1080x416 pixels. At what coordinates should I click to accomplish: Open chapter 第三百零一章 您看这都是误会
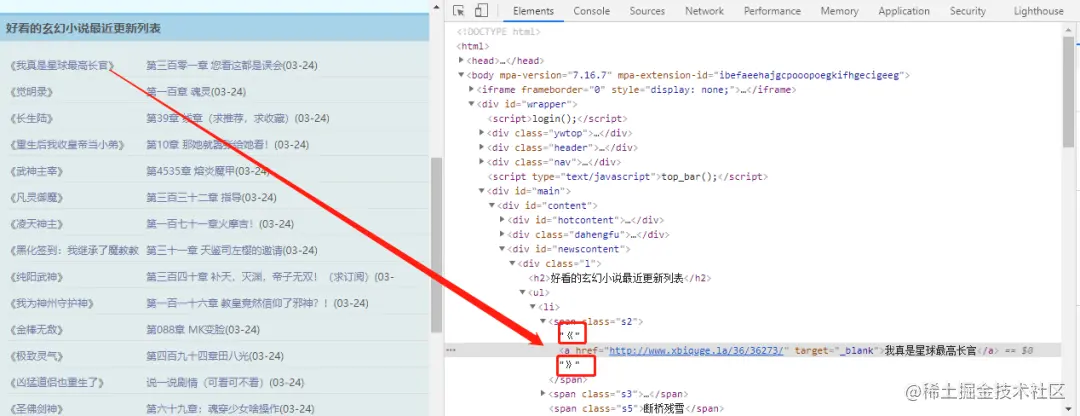214,65
